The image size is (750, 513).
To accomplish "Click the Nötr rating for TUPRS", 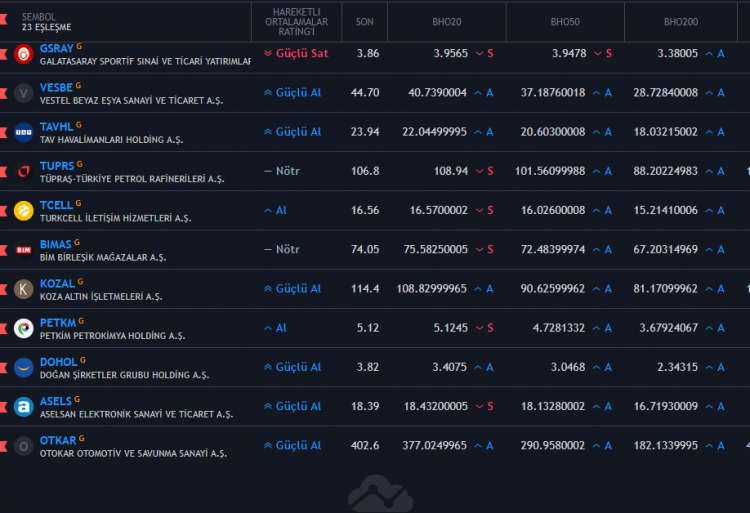I will point(282,171).
